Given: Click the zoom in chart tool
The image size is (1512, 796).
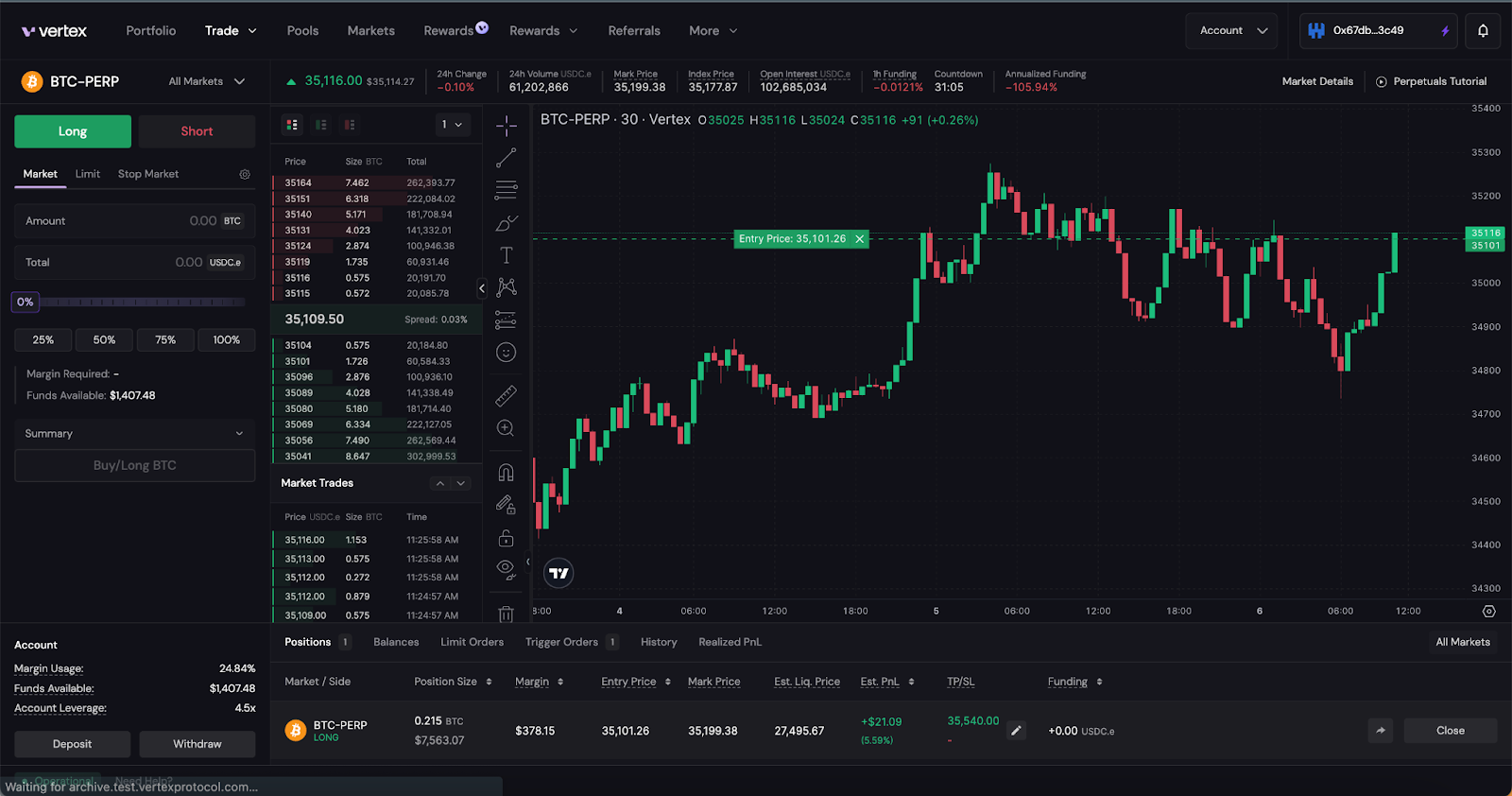Looking at the screenshot, I should pos(506,428).
